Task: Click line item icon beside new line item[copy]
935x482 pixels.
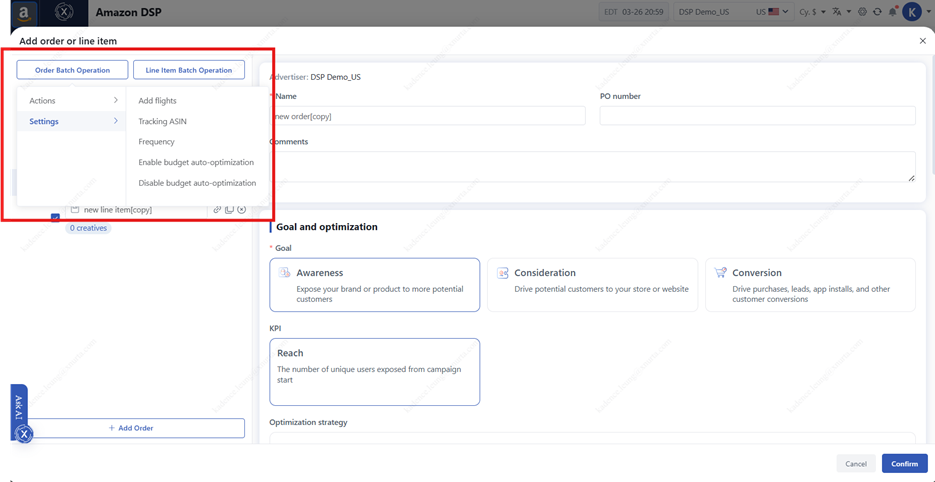Action: pyautogui.click(x=75, y=209)
